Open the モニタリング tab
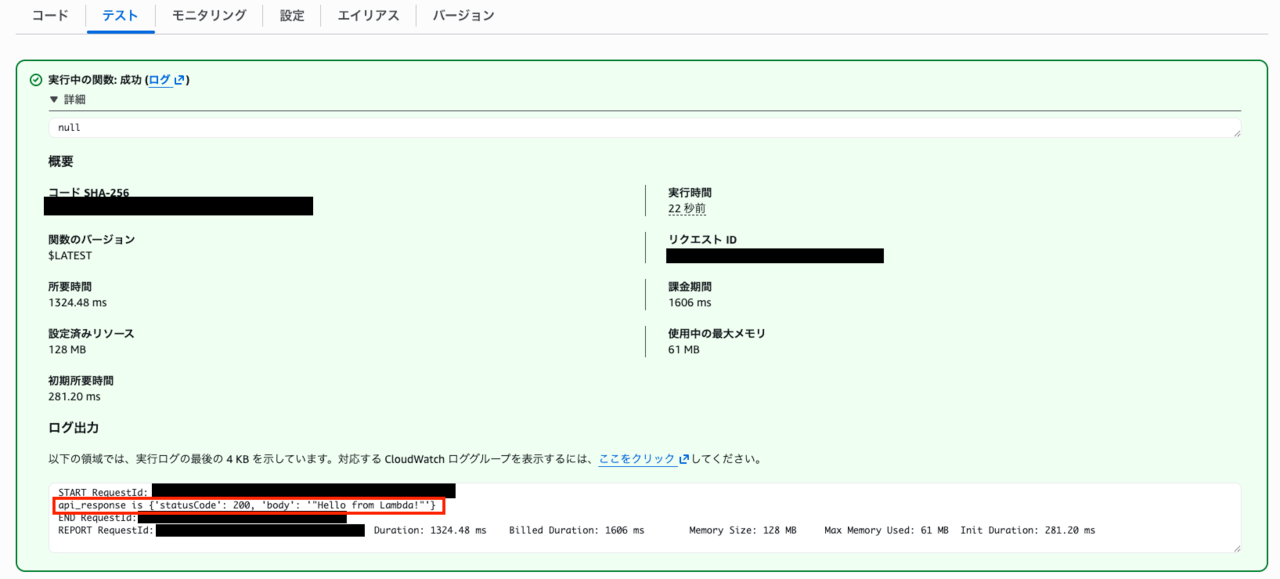 click(208, 16)
